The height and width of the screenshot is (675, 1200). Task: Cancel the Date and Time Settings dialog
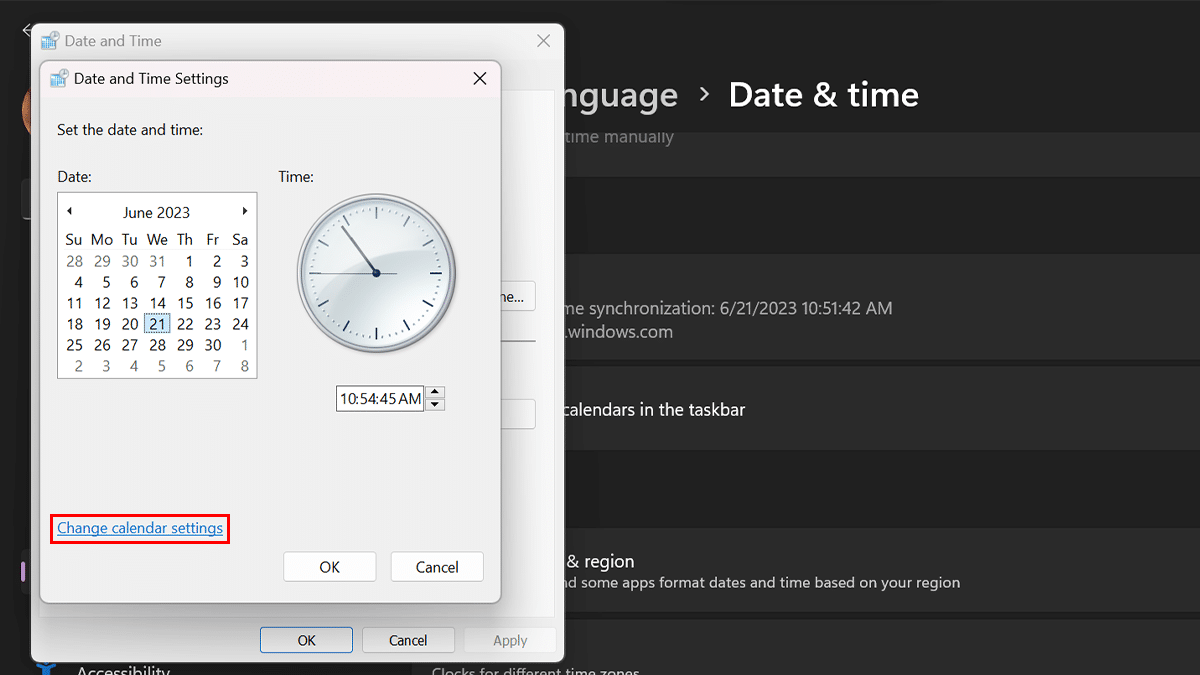[x=437, y=566]
